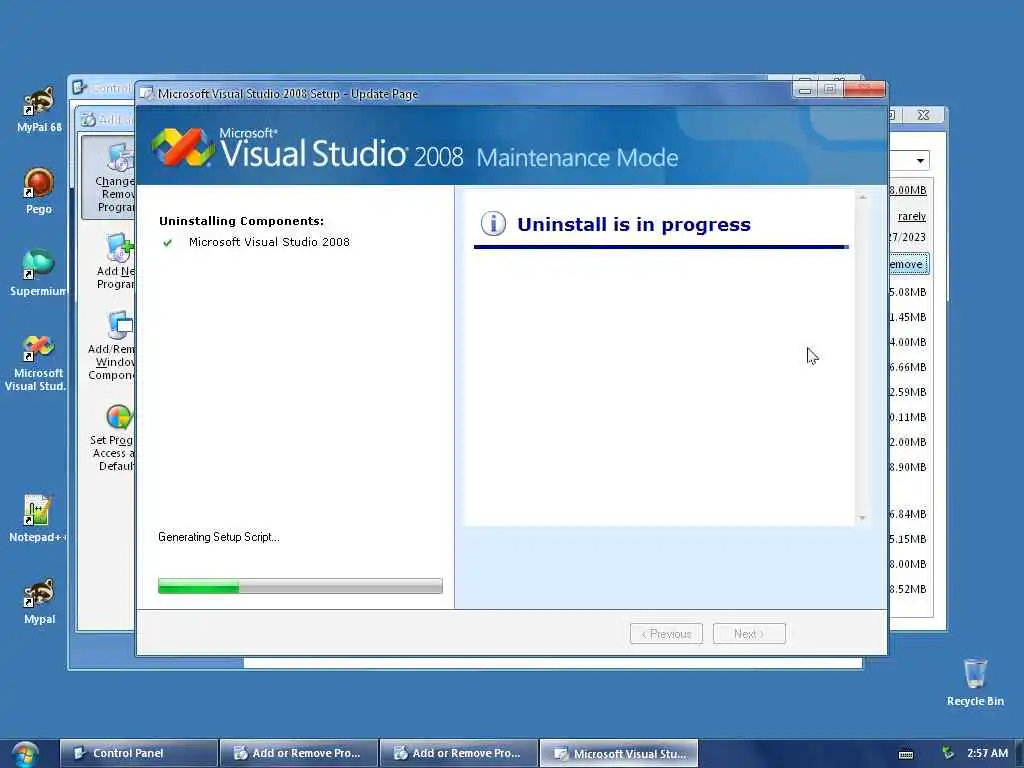Switch to Microsoft Visual Studio taskbar button
Viewport: 1024px width, 768px height.
(x=618, y=753)
